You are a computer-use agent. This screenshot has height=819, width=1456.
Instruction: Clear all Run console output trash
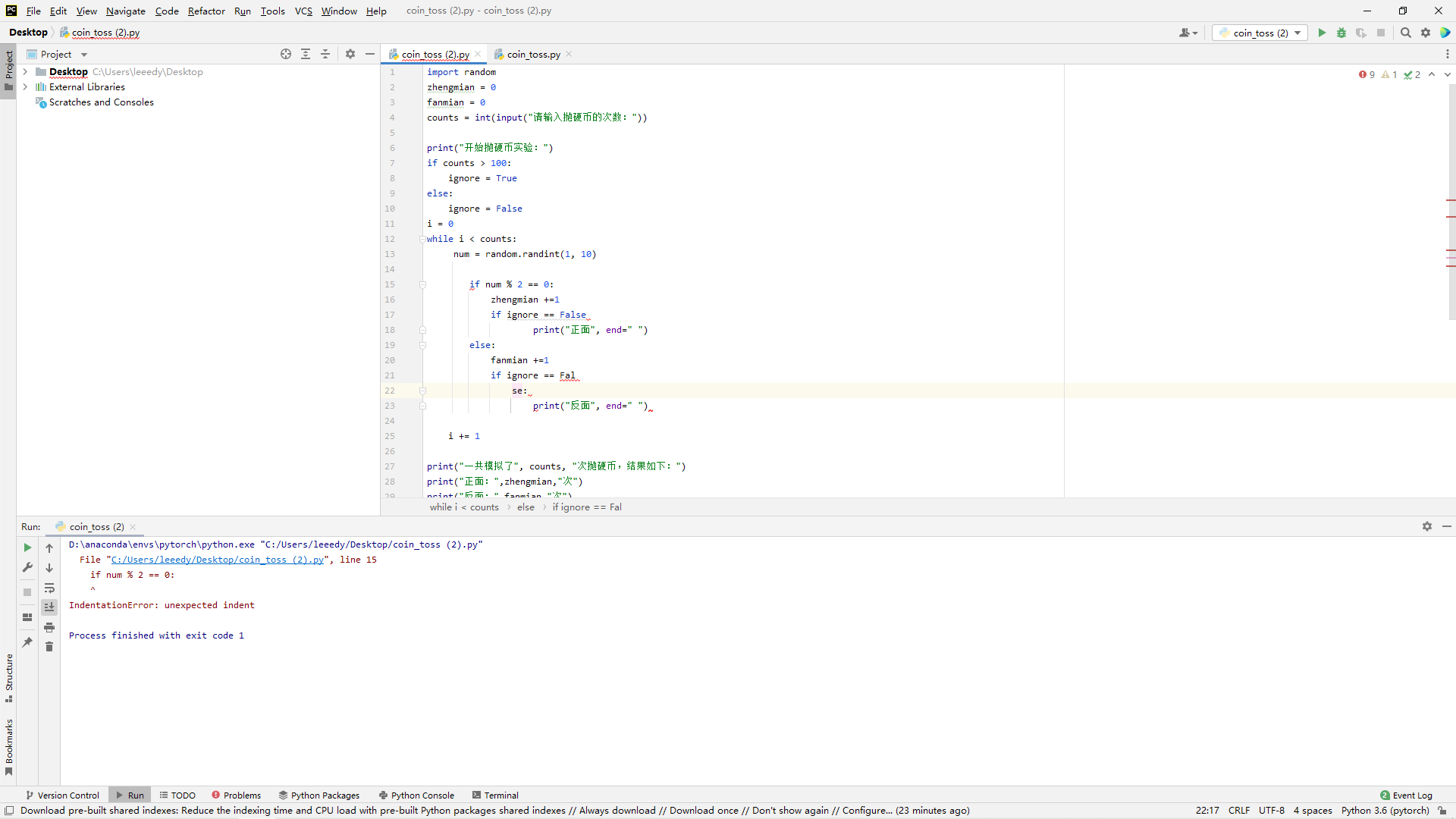(49, 647)
